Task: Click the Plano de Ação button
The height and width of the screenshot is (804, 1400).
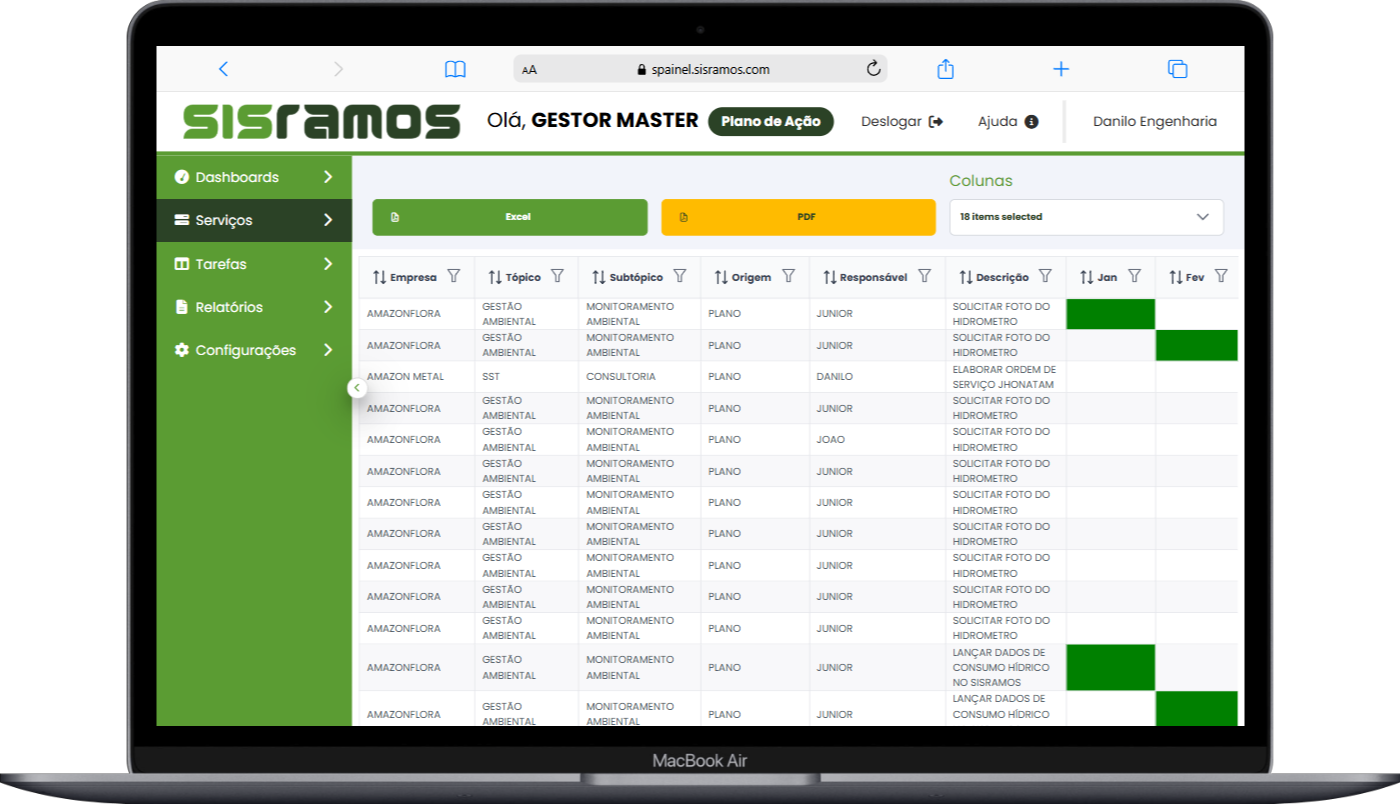Action: click(x=771, y=121)
